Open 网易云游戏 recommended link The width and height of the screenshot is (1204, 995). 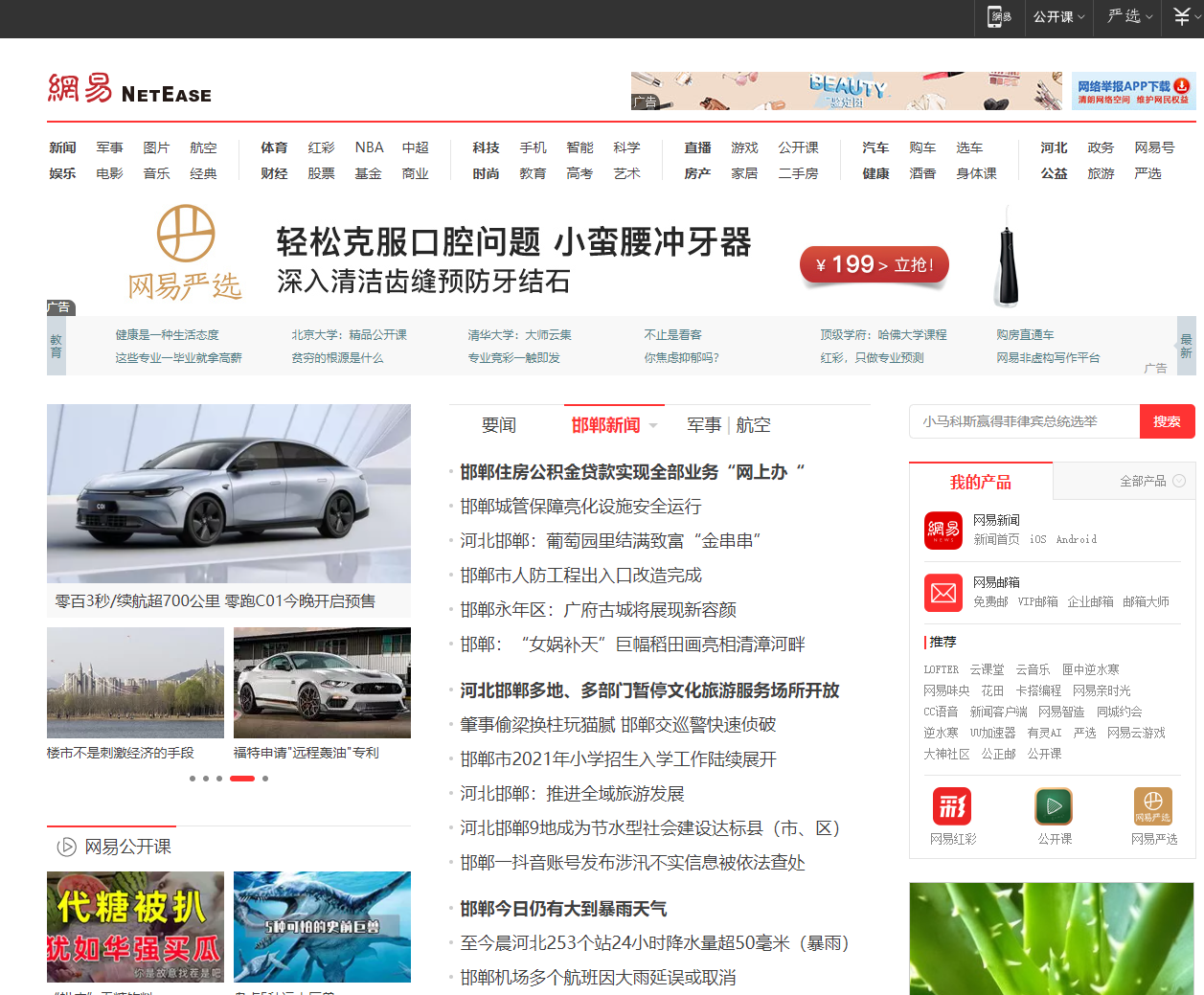pos(1136,734)
